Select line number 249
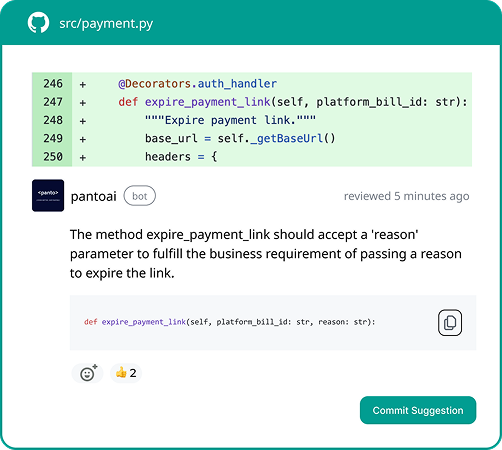The height and width of the screenshot is (450, 502). (x=53, y=138)
